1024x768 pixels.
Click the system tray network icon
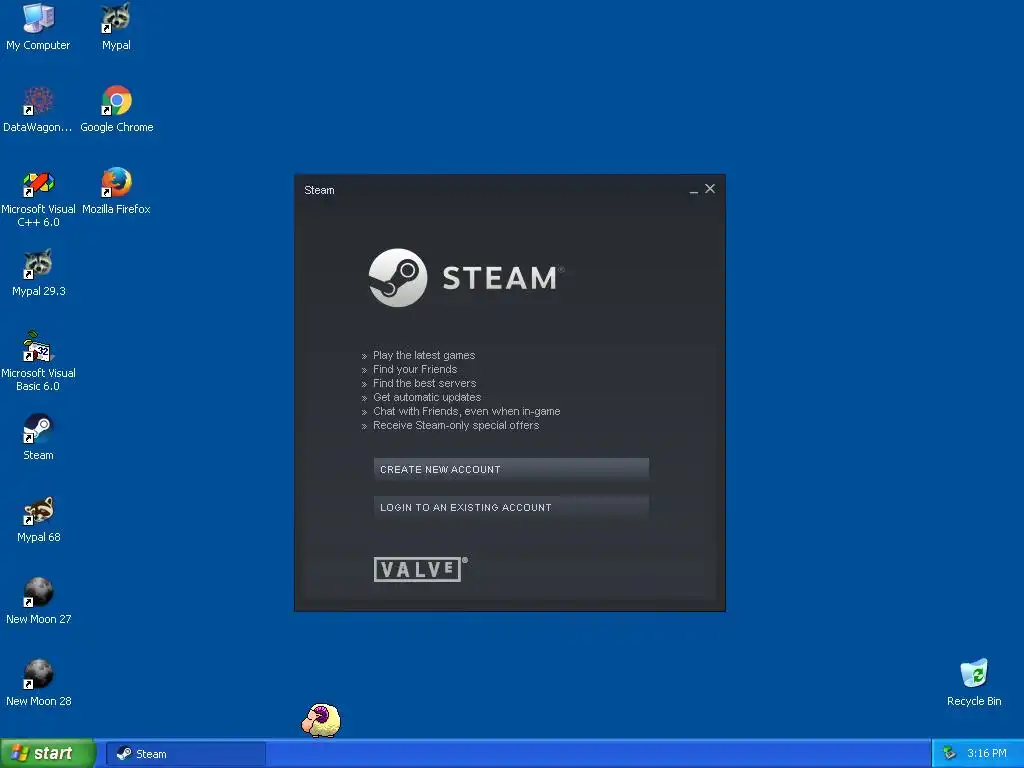(x=950, y=754)
